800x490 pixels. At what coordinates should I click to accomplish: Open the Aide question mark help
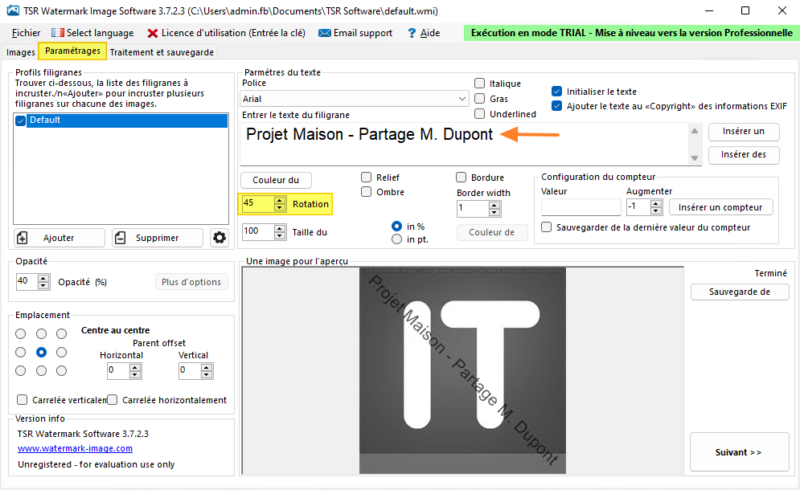pyautogui.click(x=411, y=33)
